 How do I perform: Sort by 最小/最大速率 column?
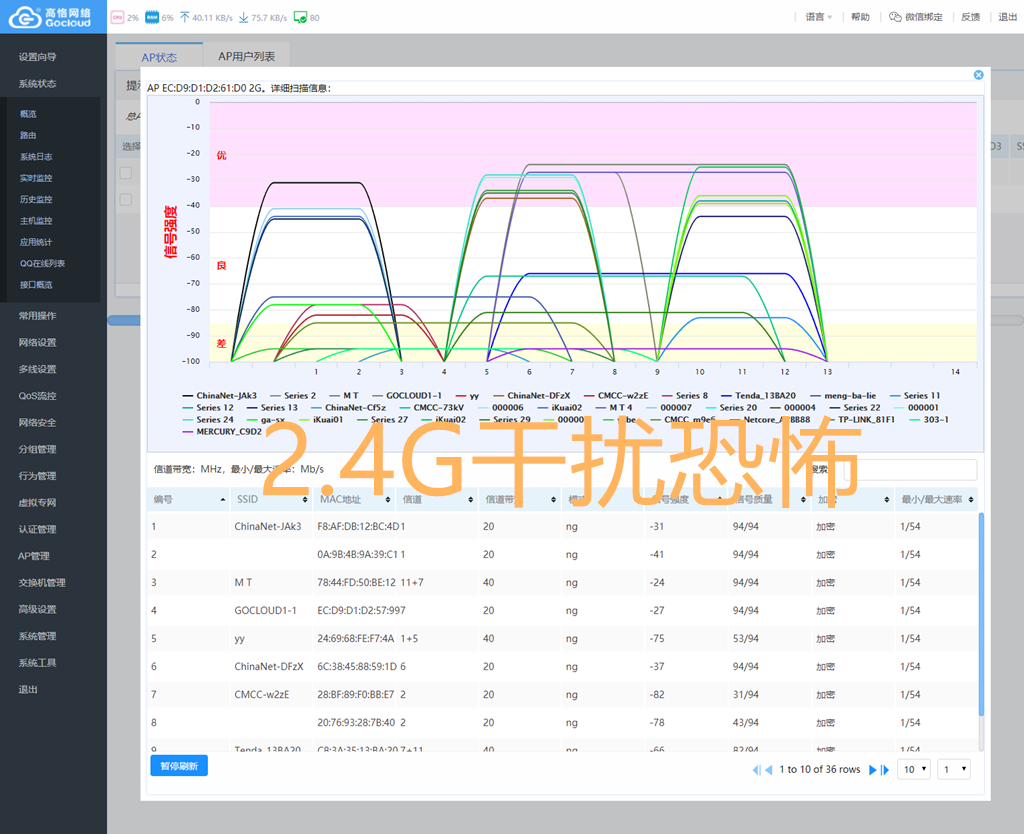pos(936,500)
